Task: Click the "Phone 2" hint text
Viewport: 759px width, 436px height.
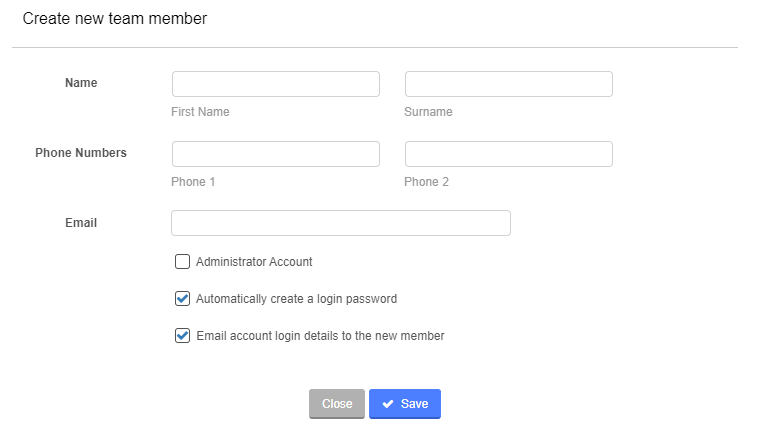Action: tap(426, 182)
